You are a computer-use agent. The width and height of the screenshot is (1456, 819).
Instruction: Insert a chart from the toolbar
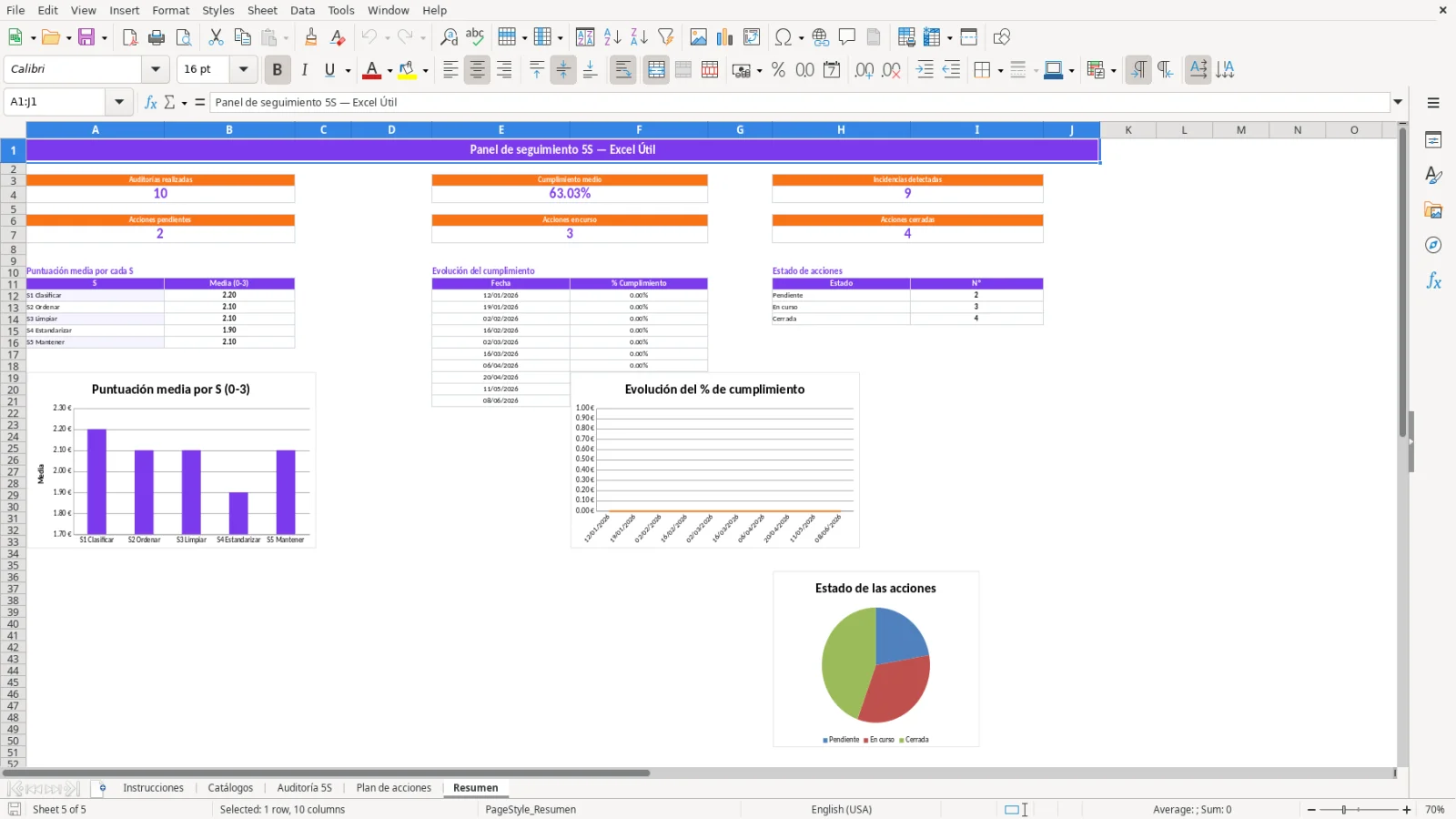click(x=725, y=37)
